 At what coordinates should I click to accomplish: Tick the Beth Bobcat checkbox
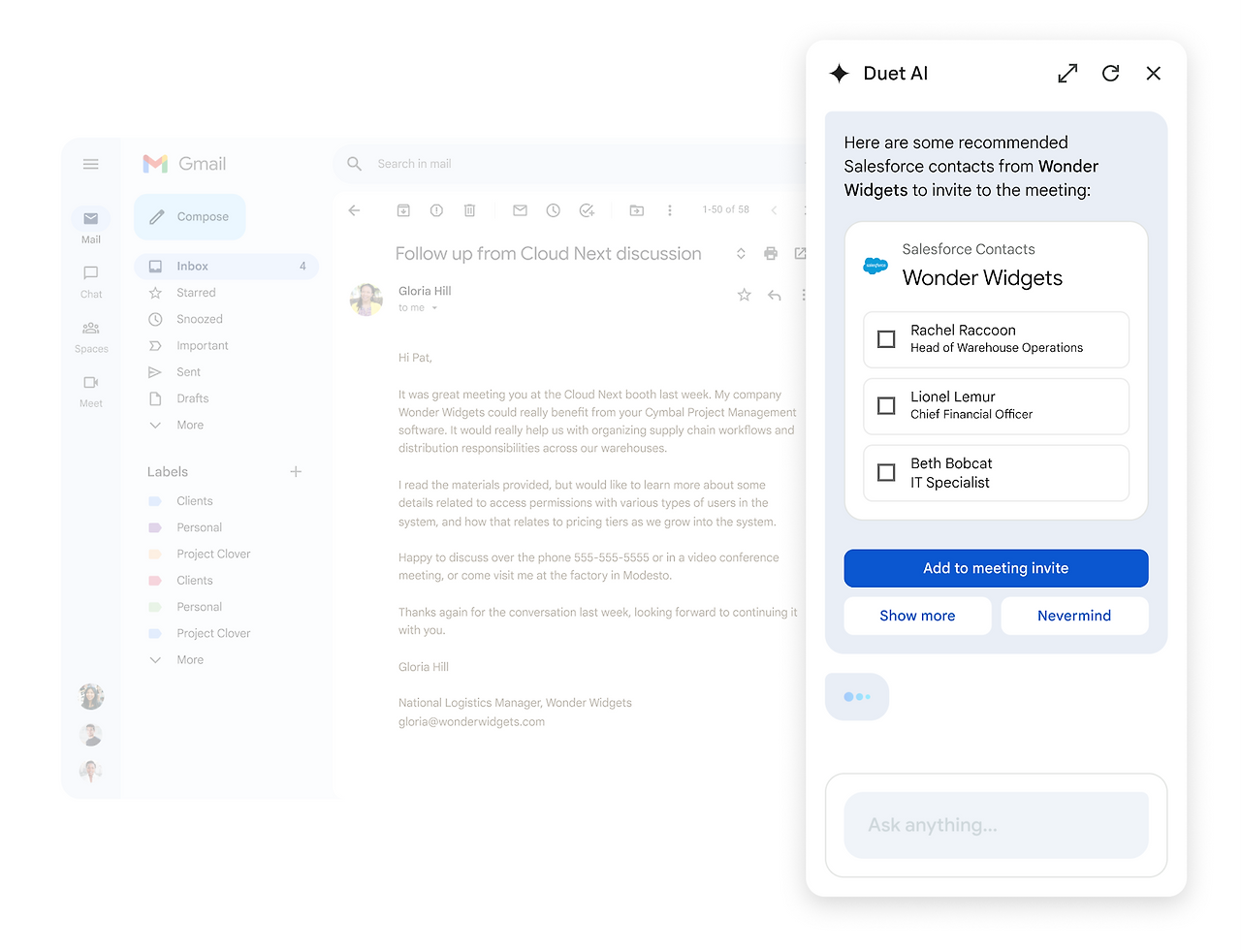tap(886, 472)
